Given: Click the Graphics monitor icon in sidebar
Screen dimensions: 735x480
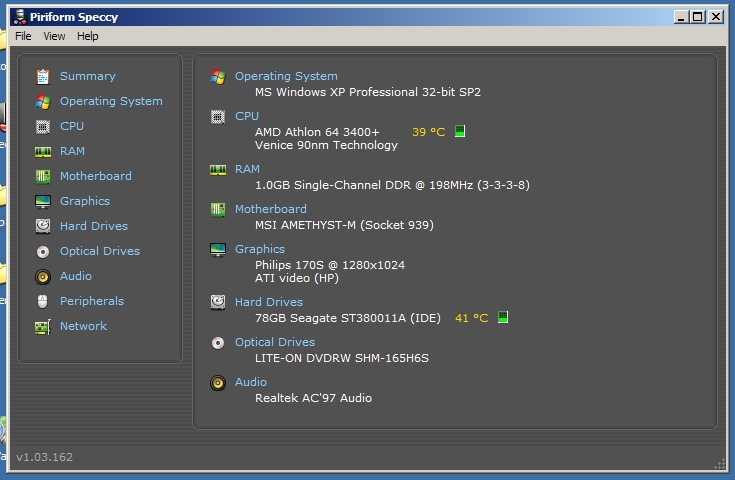Looking at the screenshot, I should click(43, 202).
